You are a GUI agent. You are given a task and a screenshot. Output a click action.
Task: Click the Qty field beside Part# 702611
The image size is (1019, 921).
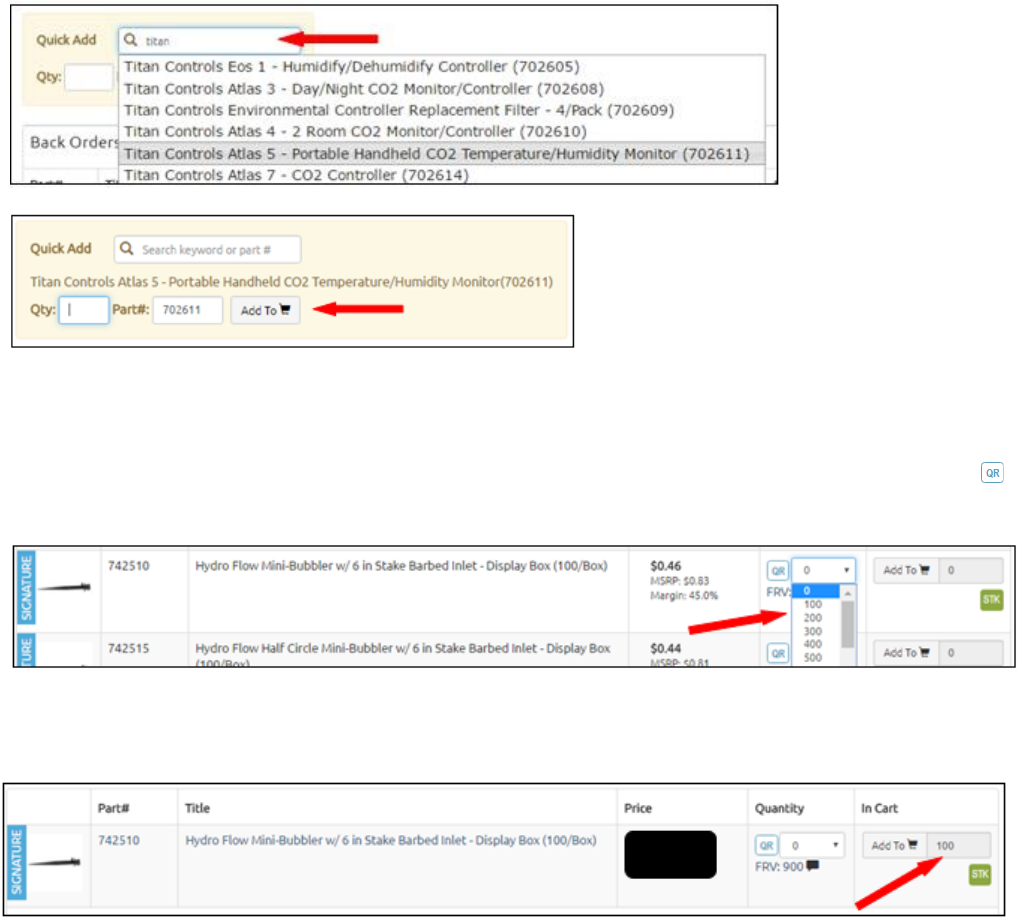click(84, 310)
